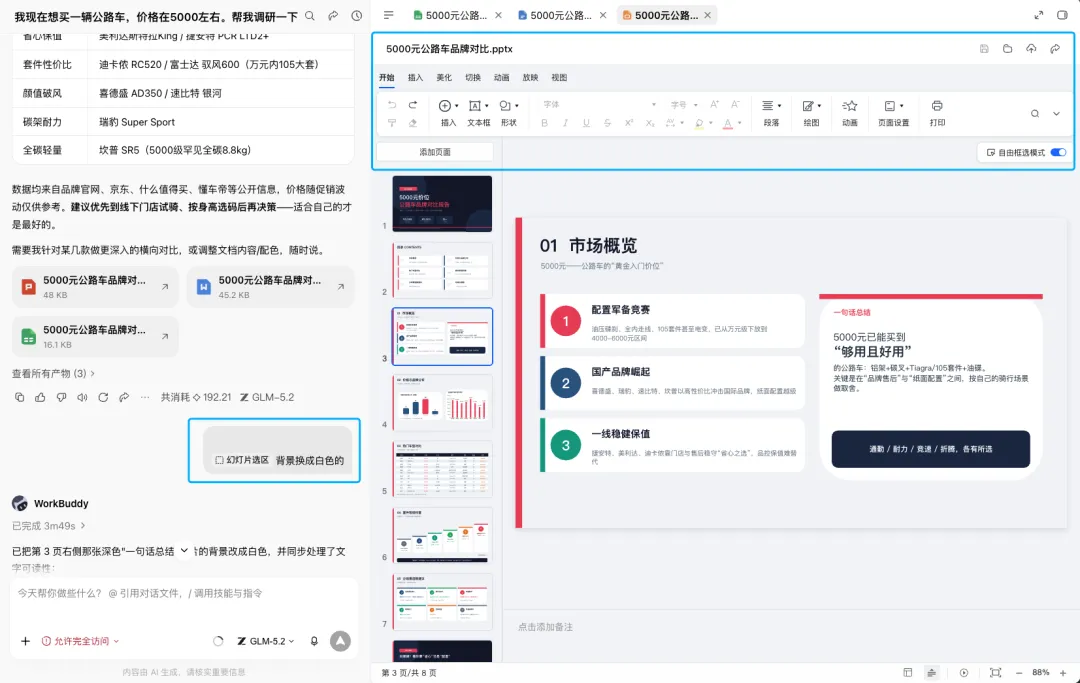Click the cloud upload icon

(x=1031, y=49)
